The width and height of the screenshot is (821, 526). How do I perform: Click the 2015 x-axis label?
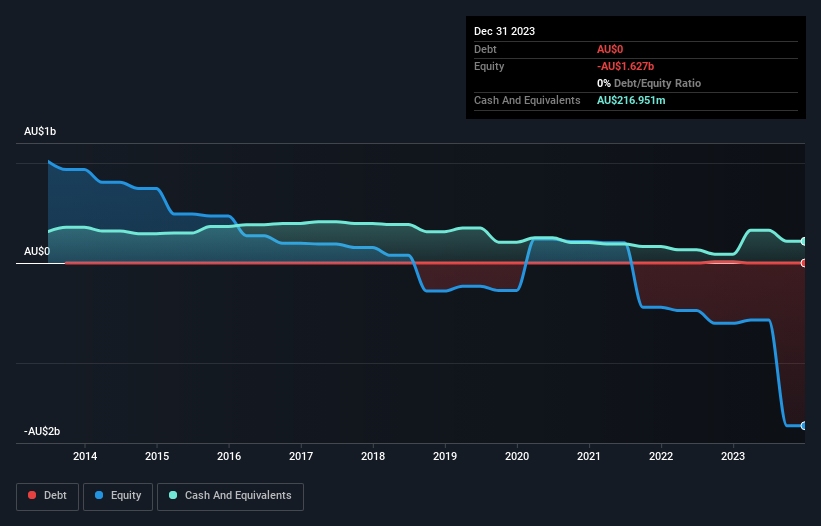point(157,456)
